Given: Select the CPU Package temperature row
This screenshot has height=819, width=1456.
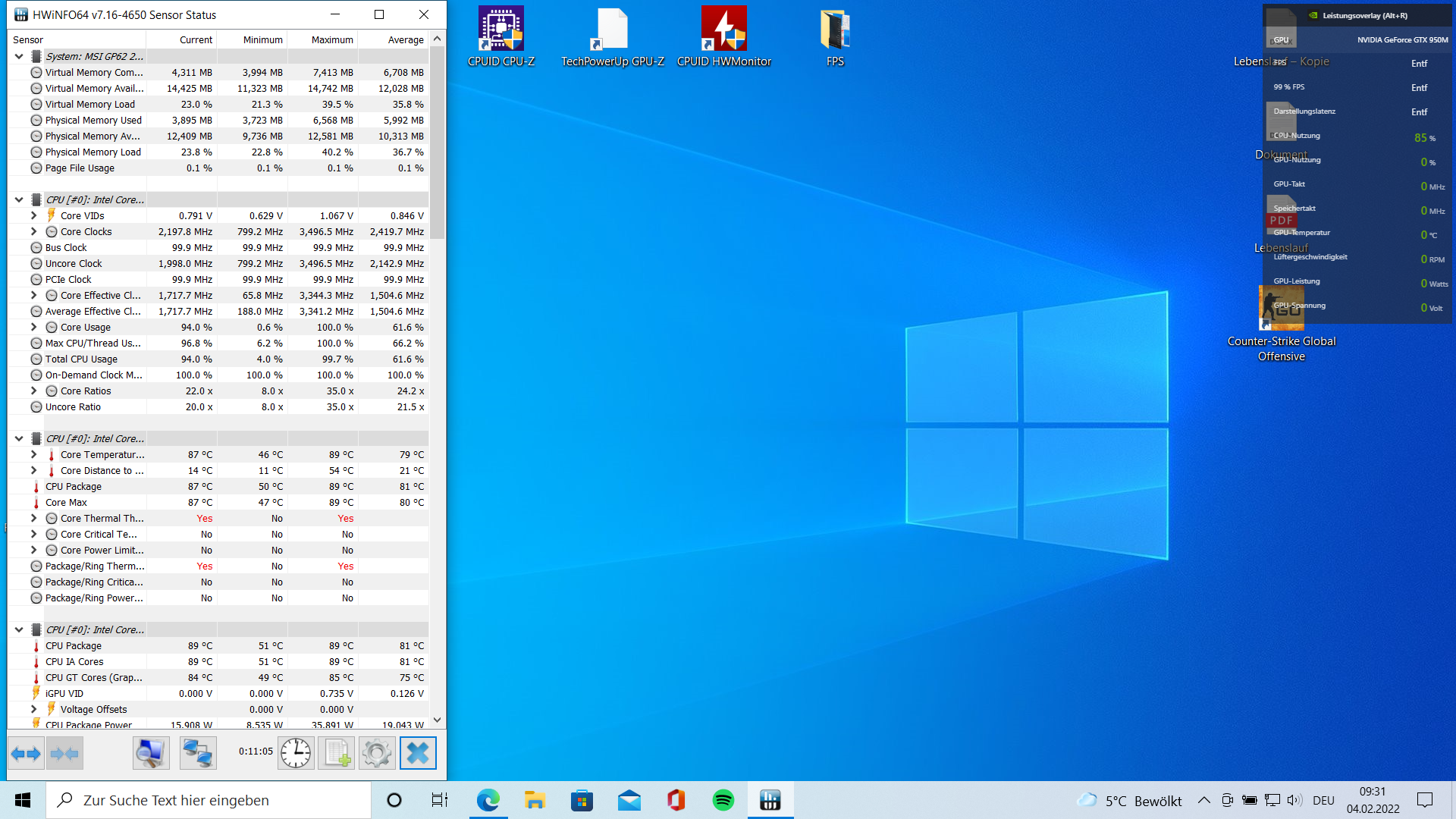Looking at the screenshot, I should tap(74, 487).
